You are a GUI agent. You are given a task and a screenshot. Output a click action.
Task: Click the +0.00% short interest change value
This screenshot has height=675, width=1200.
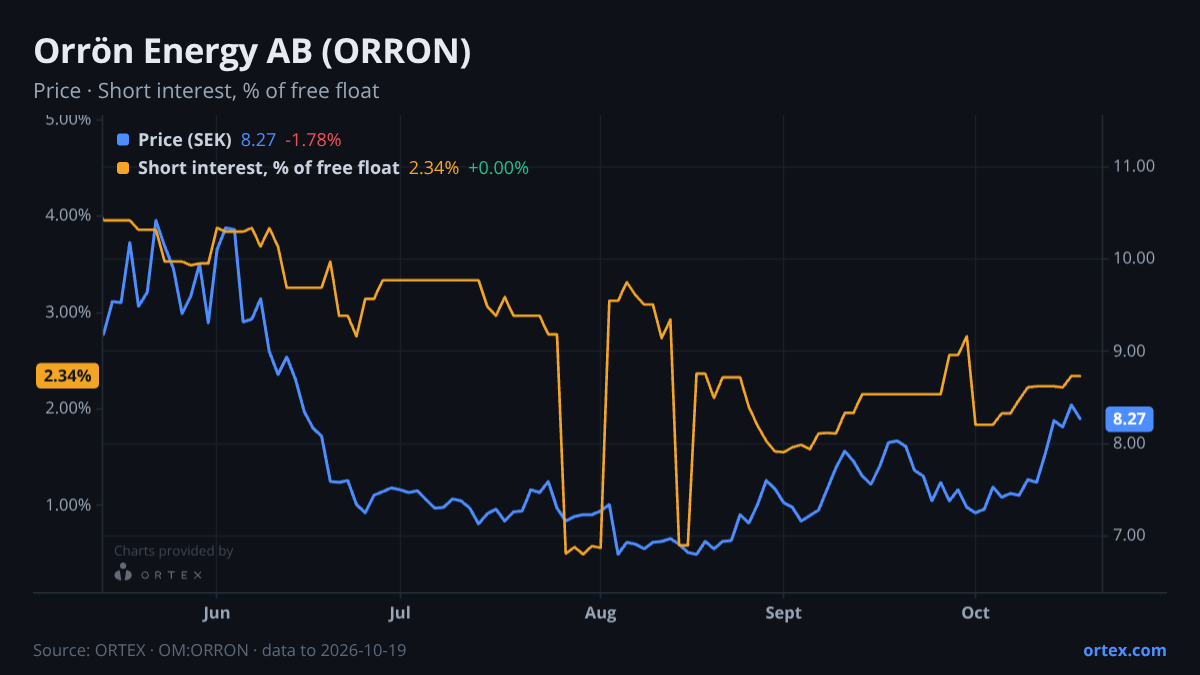pyautogui.click(x=498, y=168)
